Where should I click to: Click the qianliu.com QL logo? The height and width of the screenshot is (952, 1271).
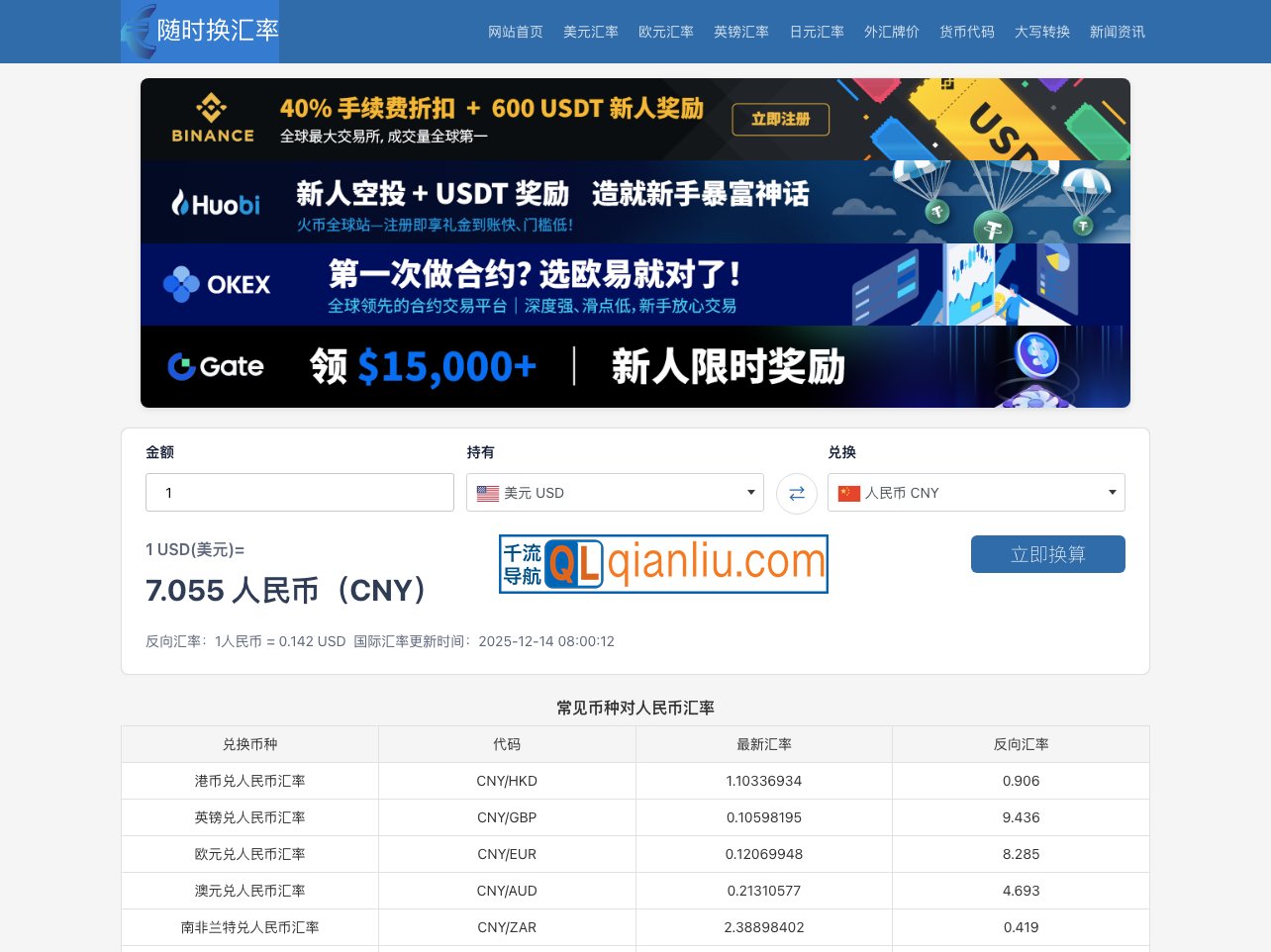pos(575,563)
